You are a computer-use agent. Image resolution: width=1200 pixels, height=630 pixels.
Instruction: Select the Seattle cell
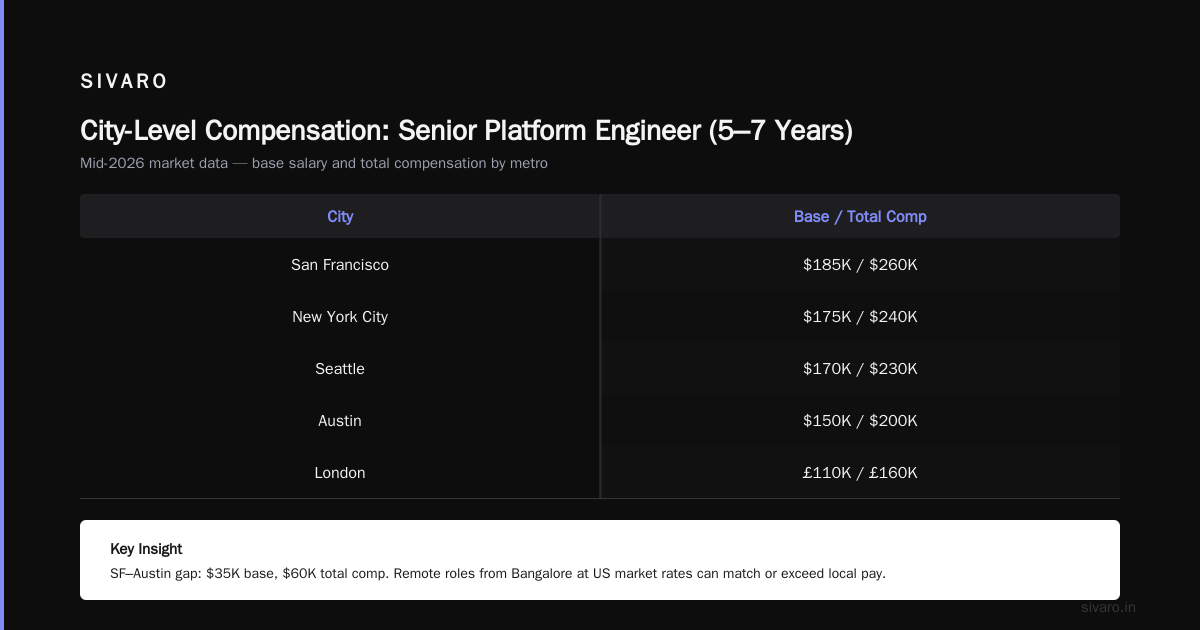340,369
